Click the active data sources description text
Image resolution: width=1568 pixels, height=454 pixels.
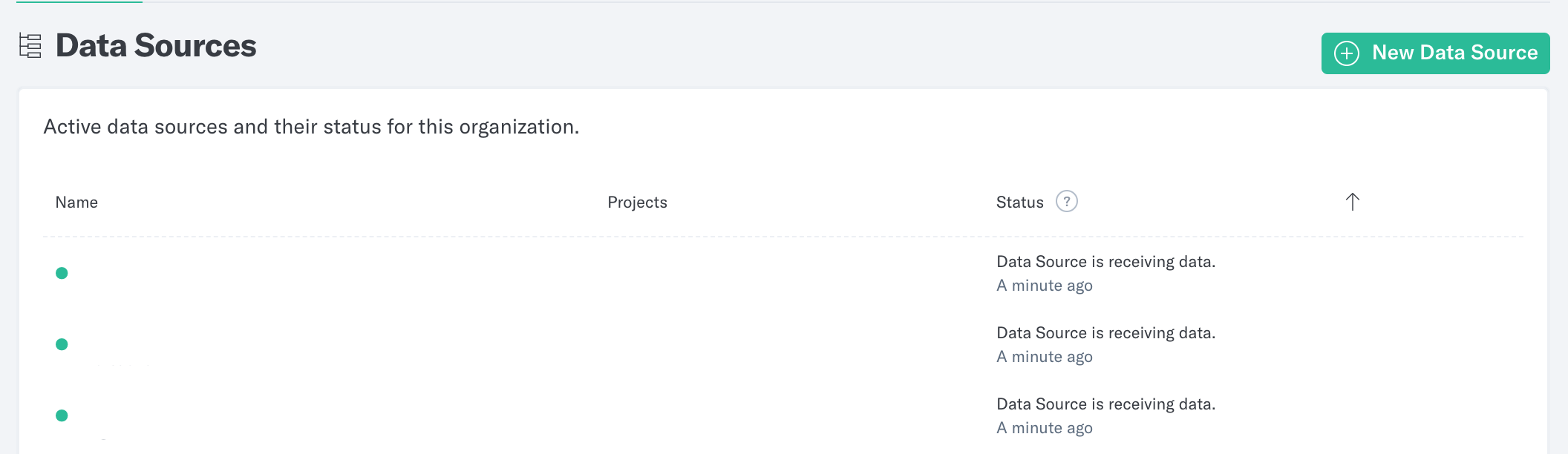pos(311,127)
